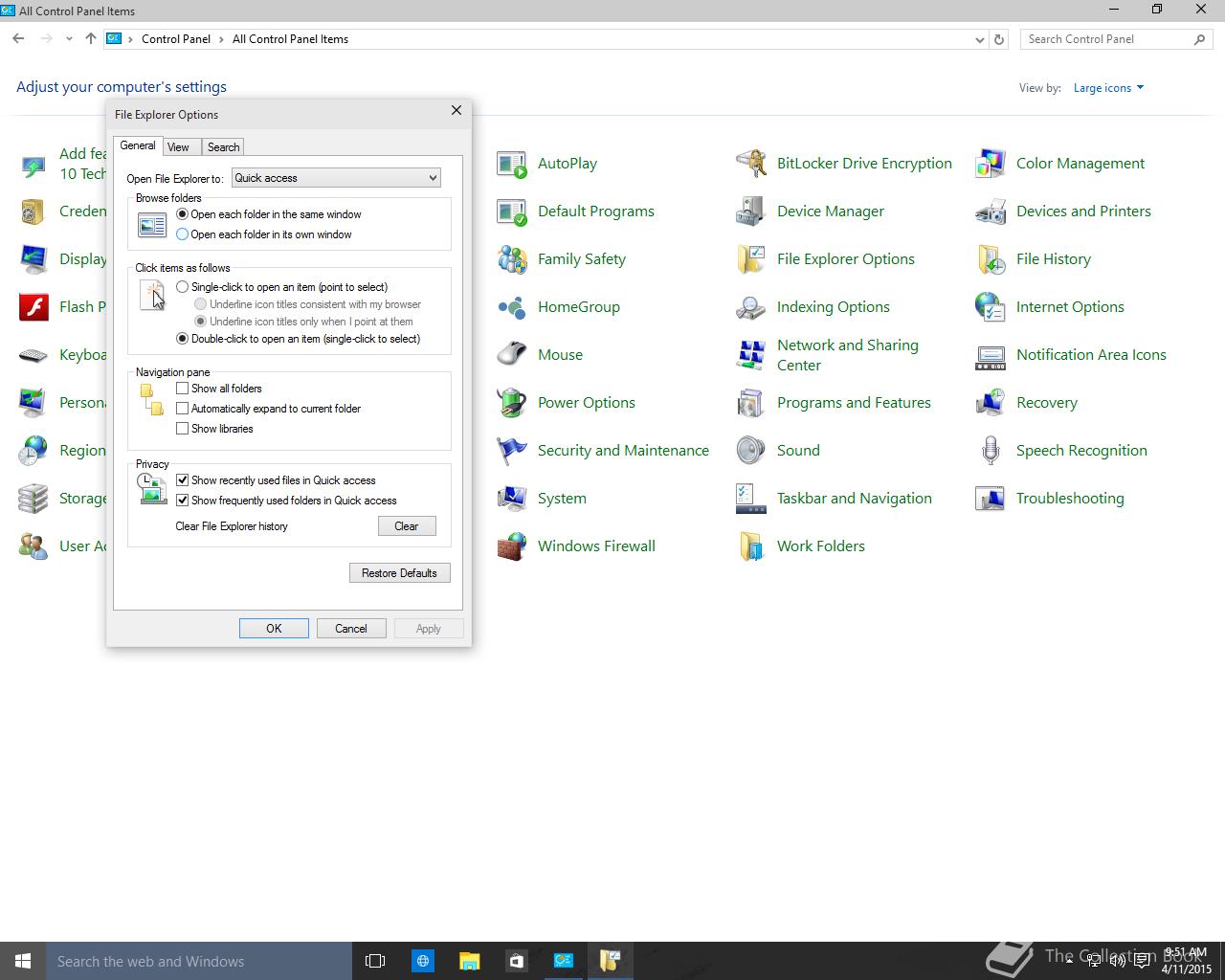The width and height of the screenshot is (1225, 980).
Task: Click the Taskbar and Navigation icon
Action: (x=751, y=499)
